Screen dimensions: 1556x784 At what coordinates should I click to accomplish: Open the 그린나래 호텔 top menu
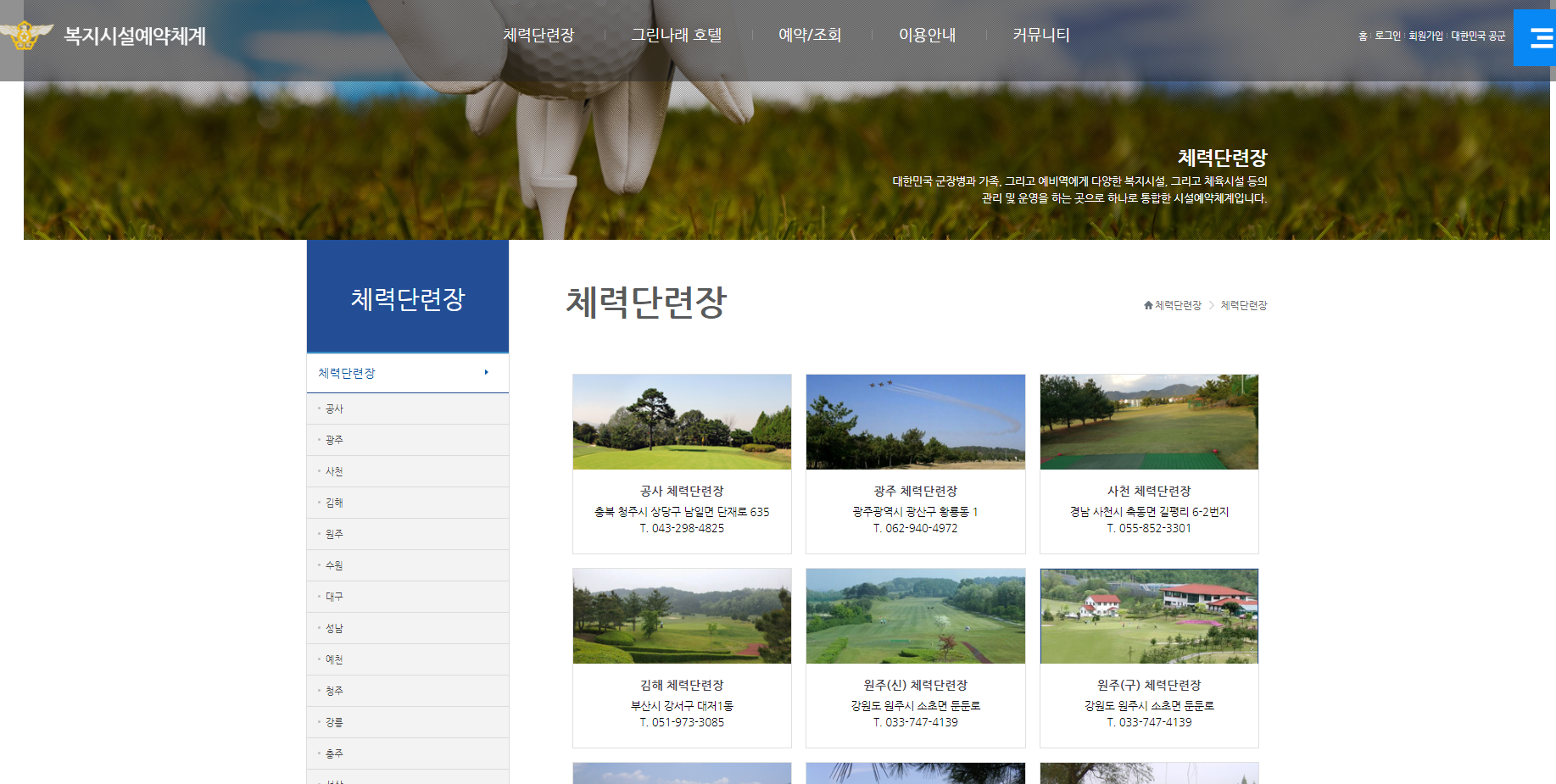pos(677,35)
